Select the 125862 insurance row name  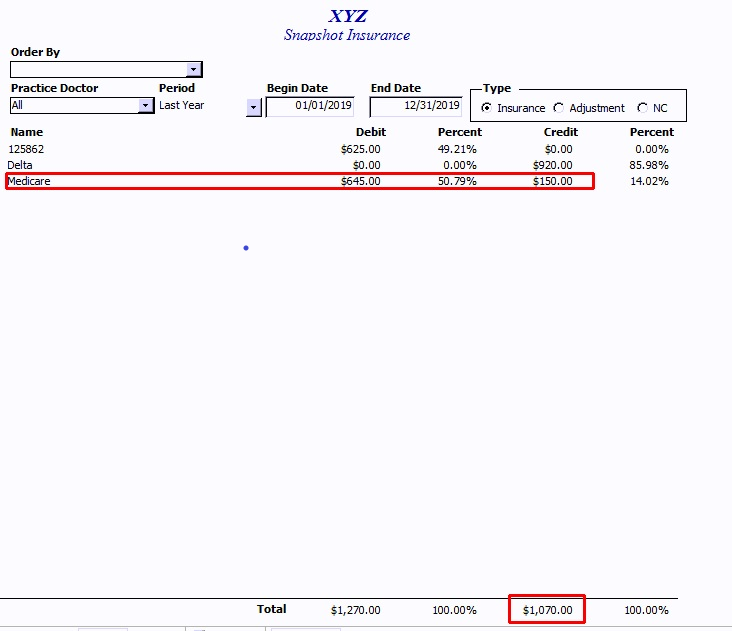[x=27, y=149]
